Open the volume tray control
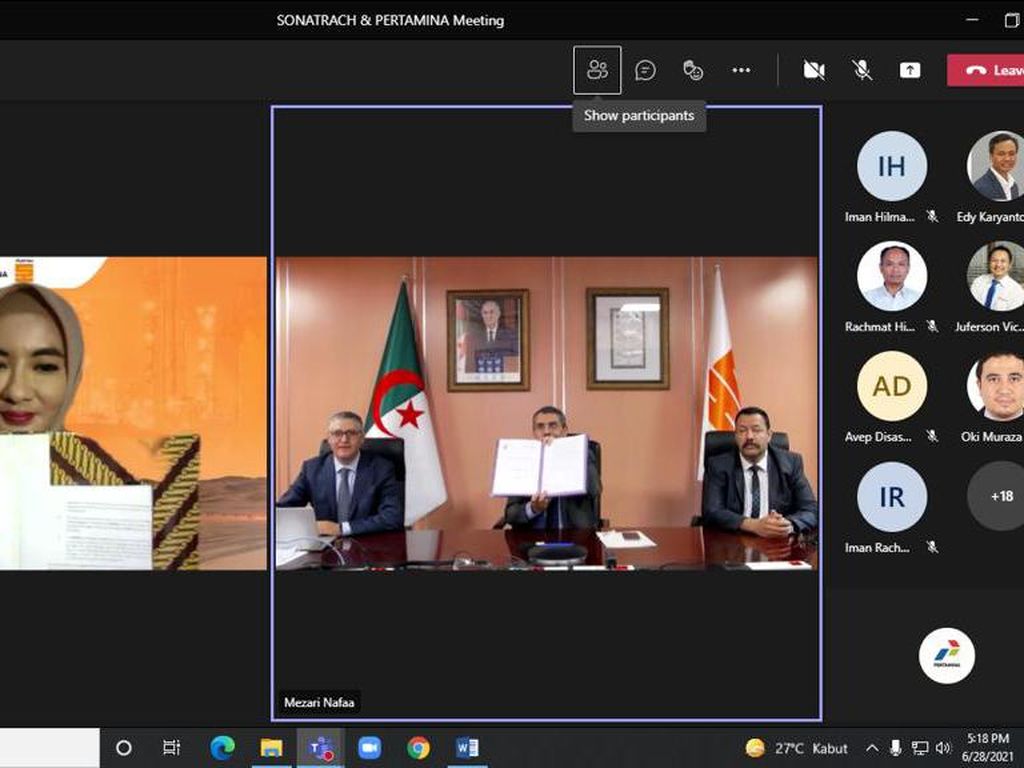 943,748
